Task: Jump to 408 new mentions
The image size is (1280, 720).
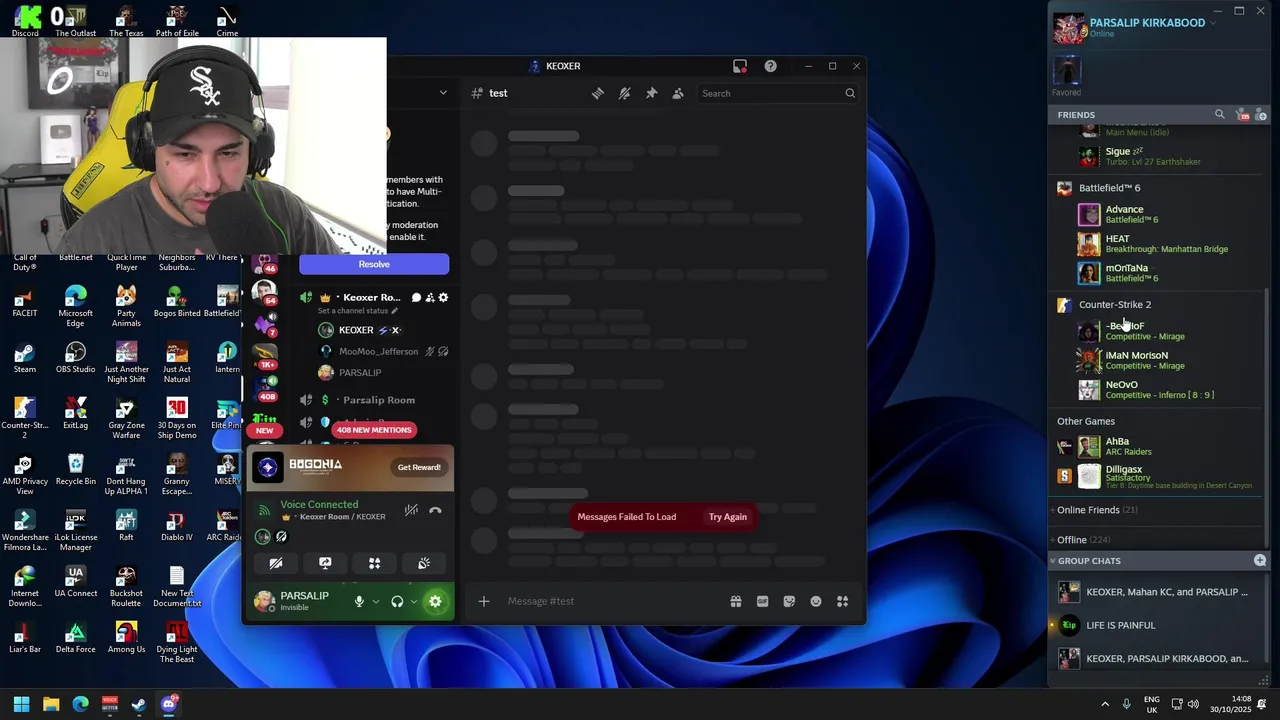Action: point(373,430)
